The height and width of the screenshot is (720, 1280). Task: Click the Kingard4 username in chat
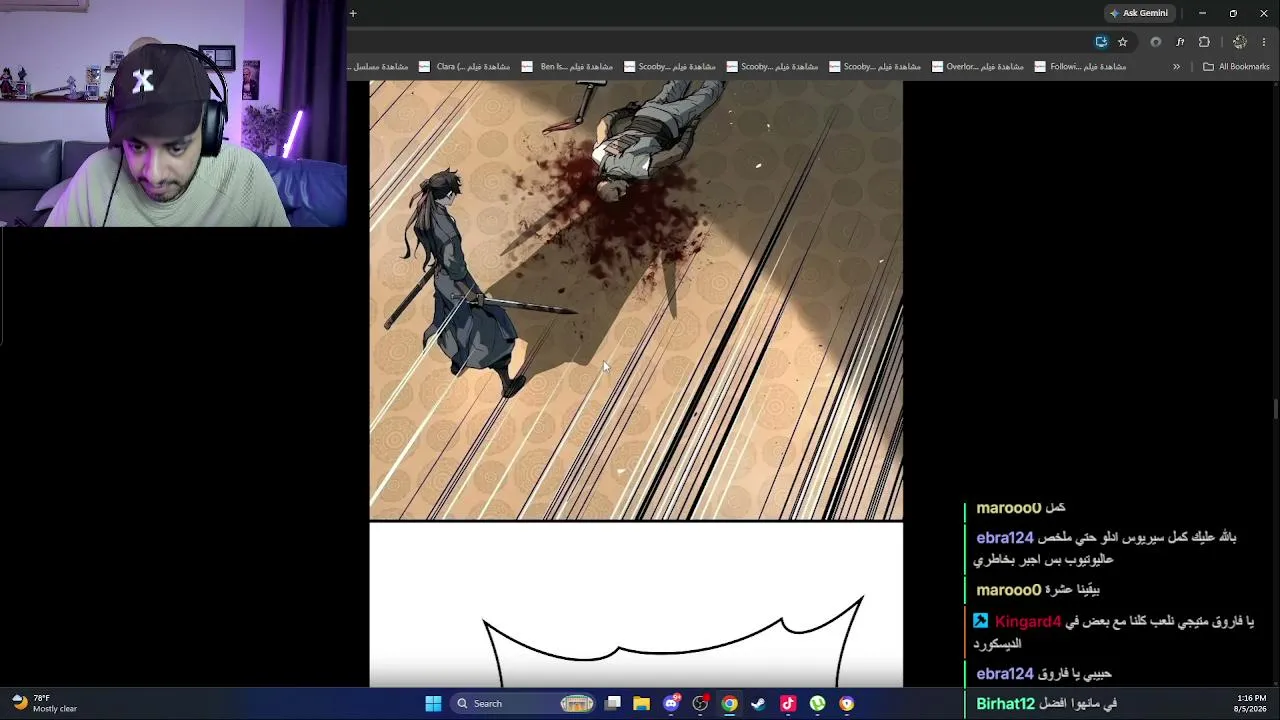click(x=1028, y=622)
